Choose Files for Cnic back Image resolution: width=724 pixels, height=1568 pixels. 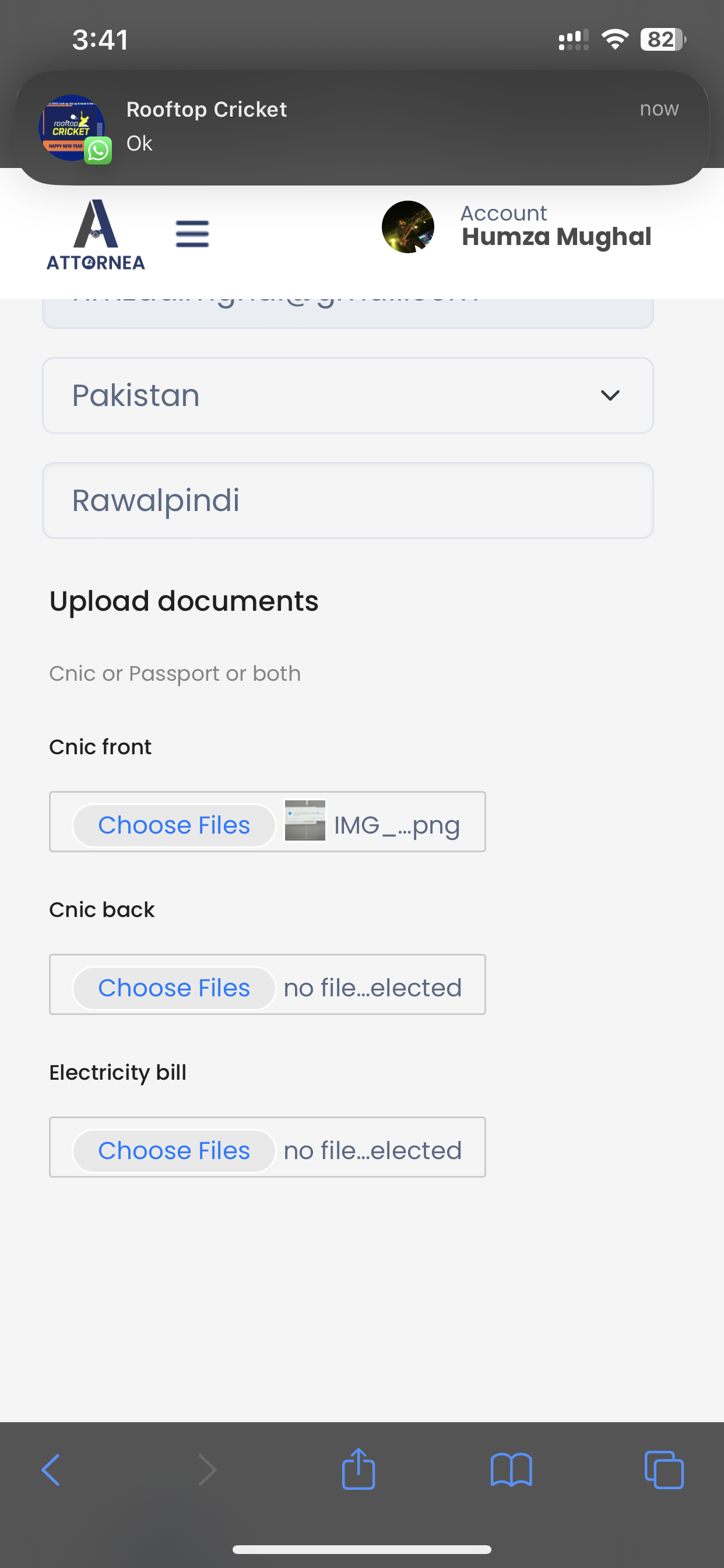pyautogui.click(x=174, y=988)
